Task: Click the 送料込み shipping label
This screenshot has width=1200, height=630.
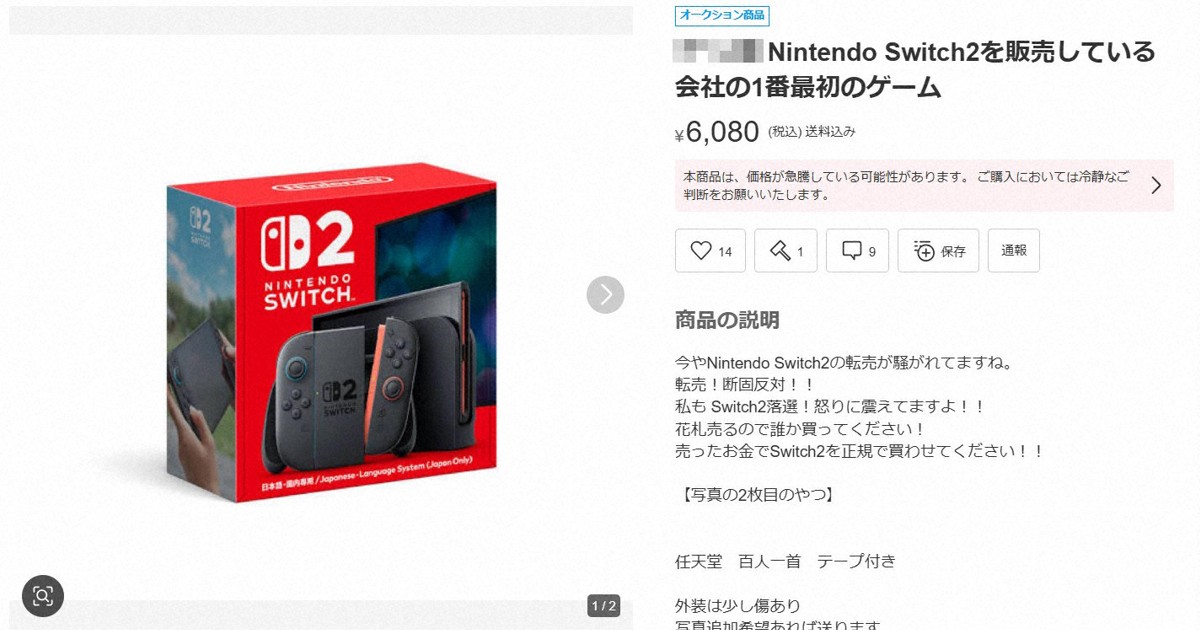Action: click(x=830, y=132)
